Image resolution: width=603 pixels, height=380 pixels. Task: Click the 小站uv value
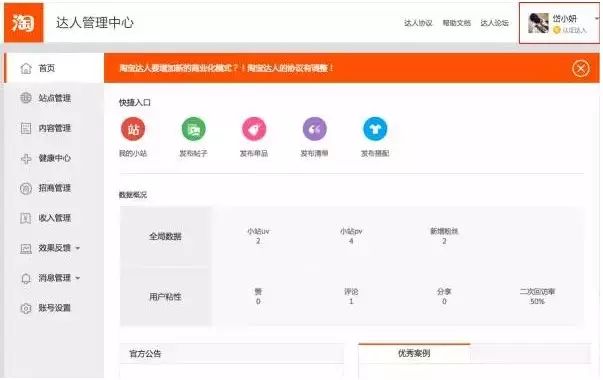(x=258, y=241)
